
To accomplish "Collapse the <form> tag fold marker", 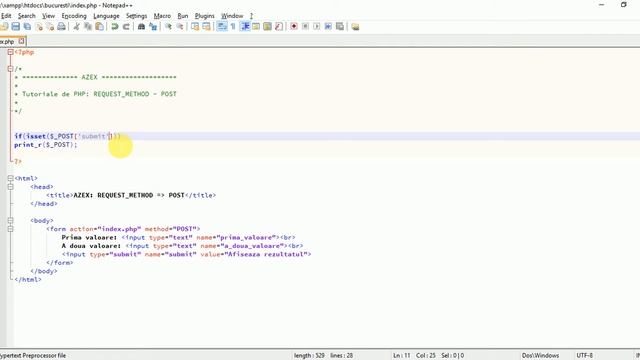I will pos(11,229).
